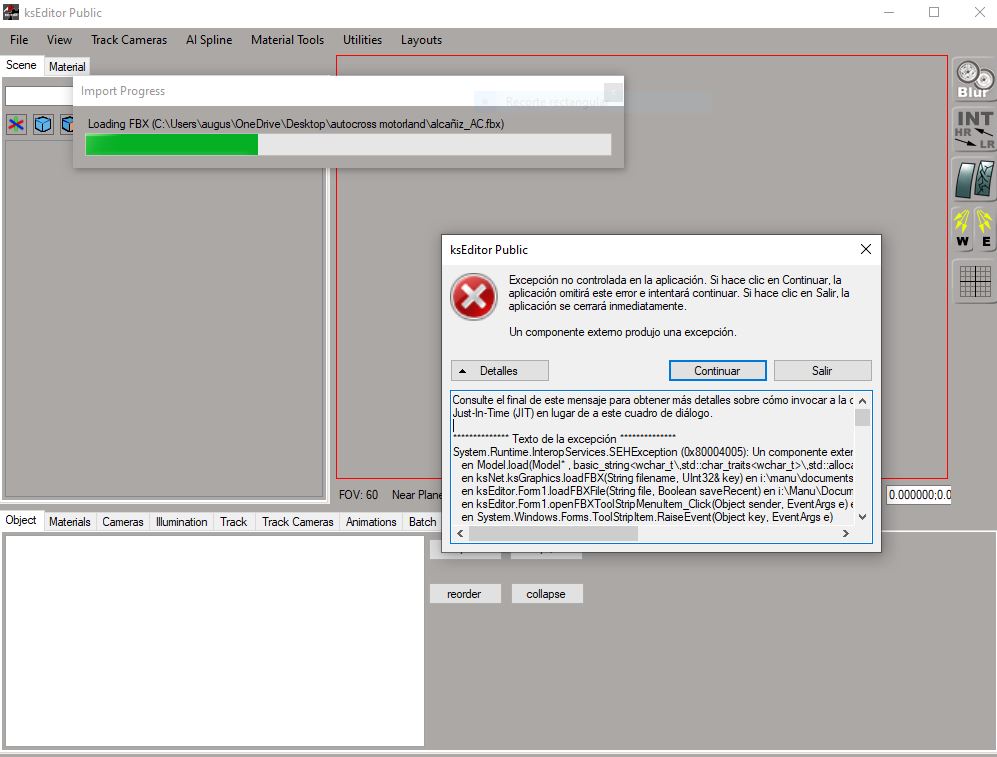
Task: Click the empty Object list box
Action: tap(214, 641)
